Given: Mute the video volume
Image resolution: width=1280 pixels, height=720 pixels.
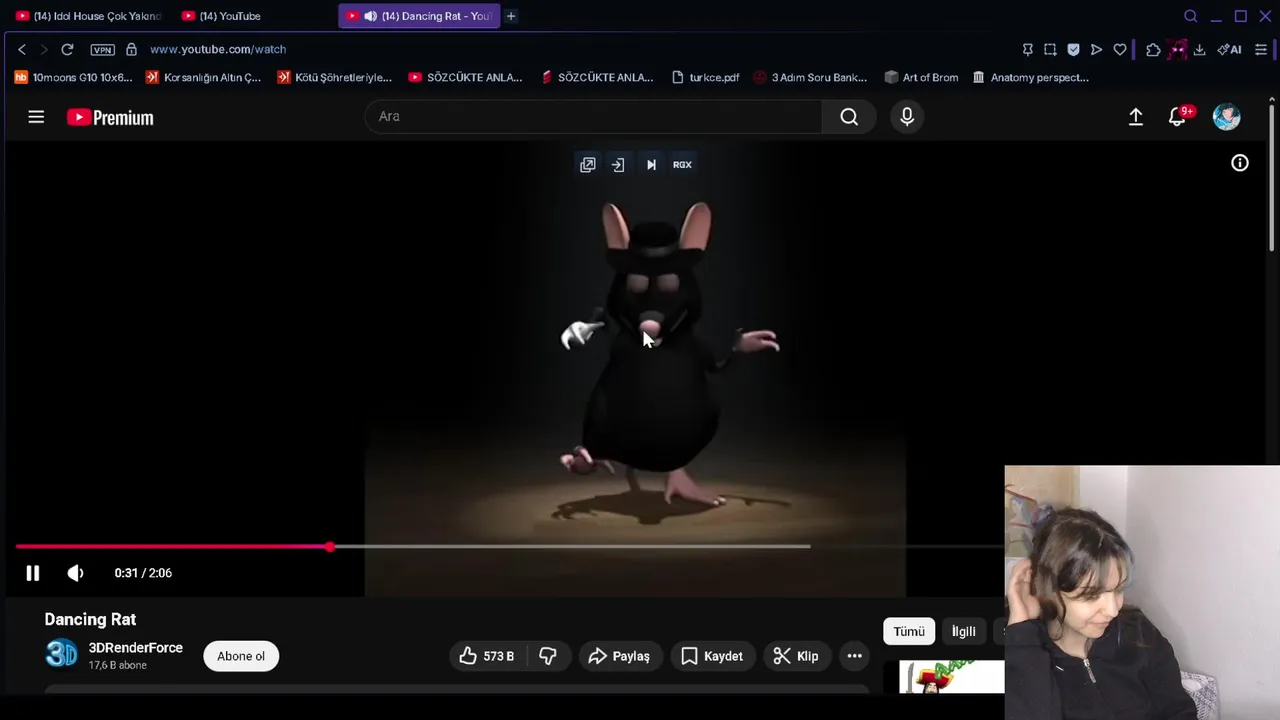Looking at the screenshot, I should click(75, 573).
